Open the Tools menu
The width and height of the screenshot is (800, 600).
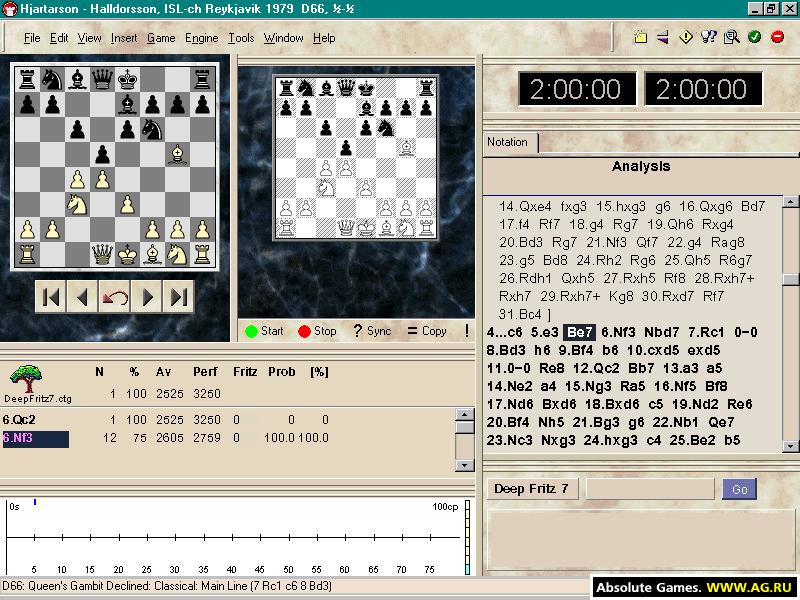click(241, 38)
